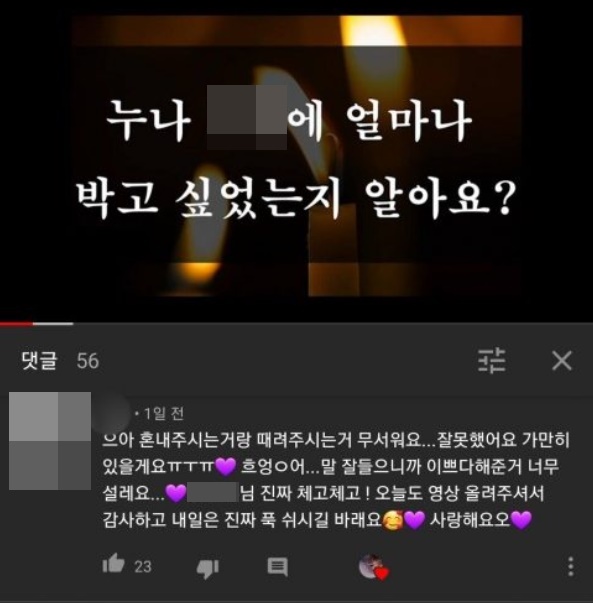
Task: Click the creator heart badge on comment
Action: (x=373, y=567)
